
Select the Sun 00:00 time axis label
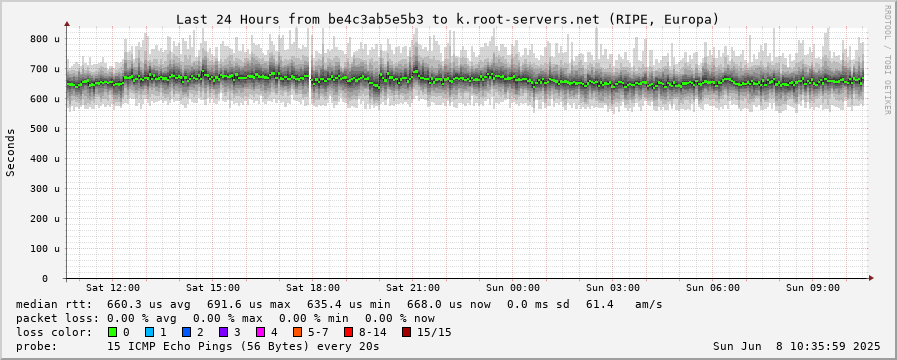pyautogui.click(x=513, y=287)
